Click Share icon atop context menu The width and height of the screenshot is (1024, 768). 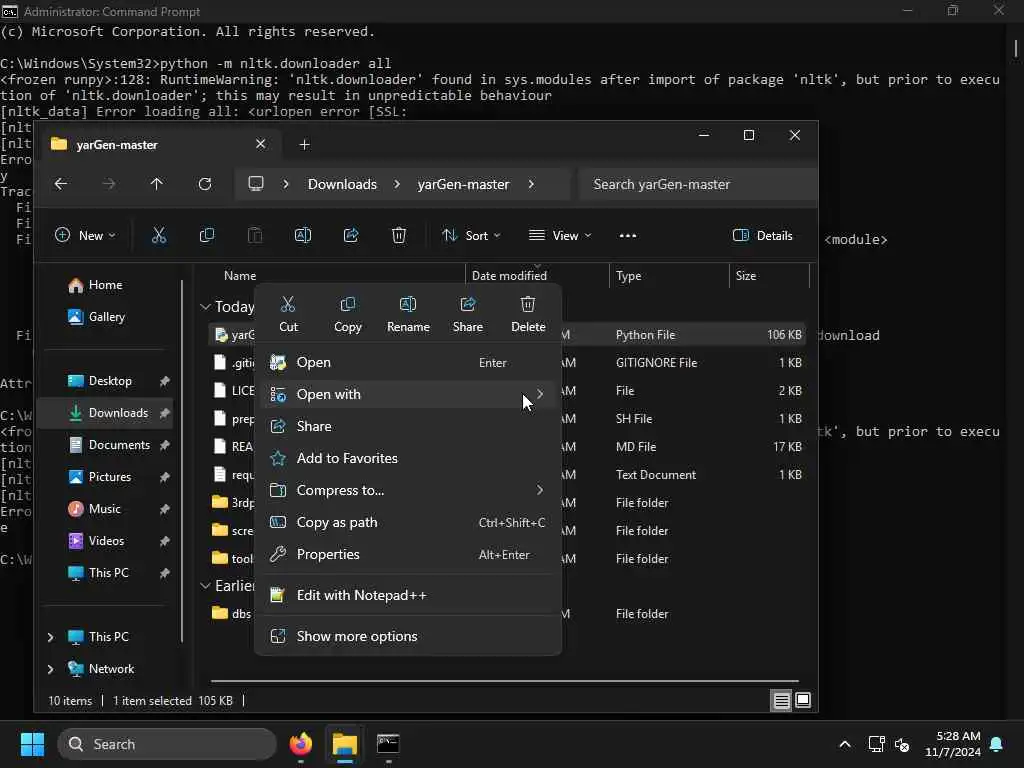468,314
